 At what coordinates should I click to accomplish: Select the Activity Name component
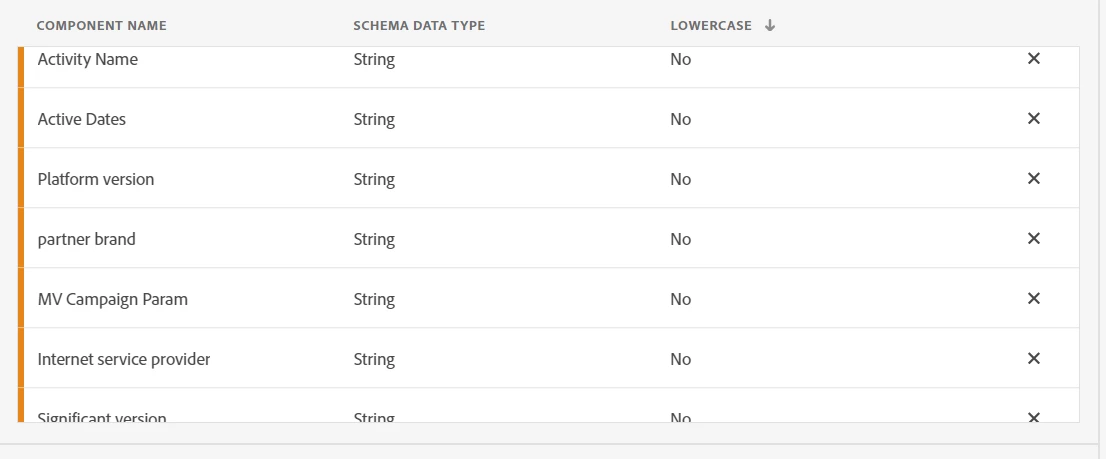[88, 59]
